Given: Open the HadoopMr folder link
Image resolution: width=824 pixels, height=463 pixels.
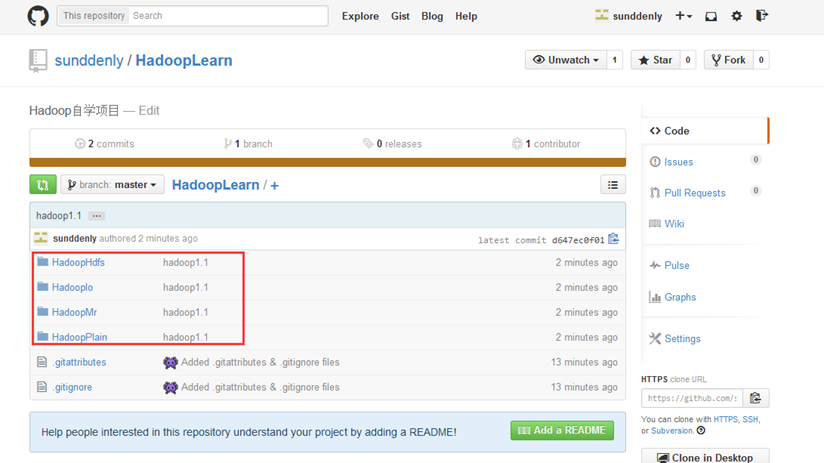Looking at the screenshot, I should (x=74, y=312).
